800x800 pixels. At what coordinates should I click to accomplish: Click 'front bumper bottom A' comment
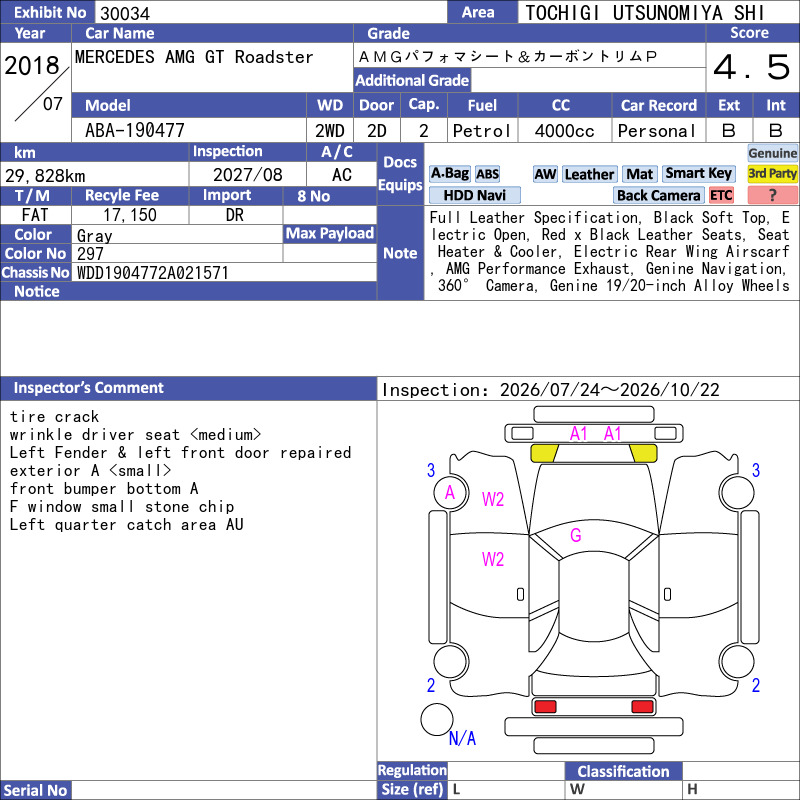104,489
